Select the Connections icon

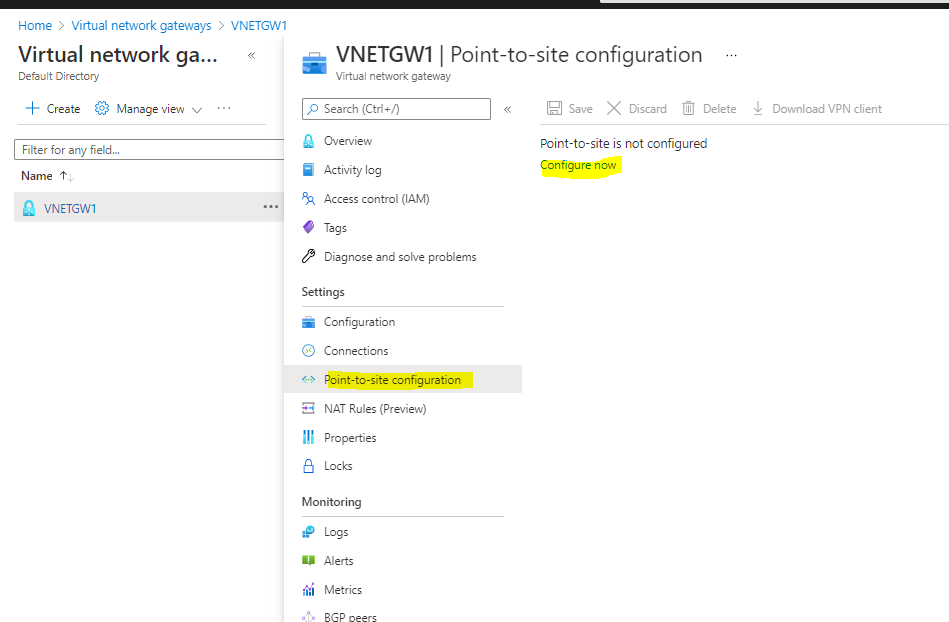(x=308, y=350)
